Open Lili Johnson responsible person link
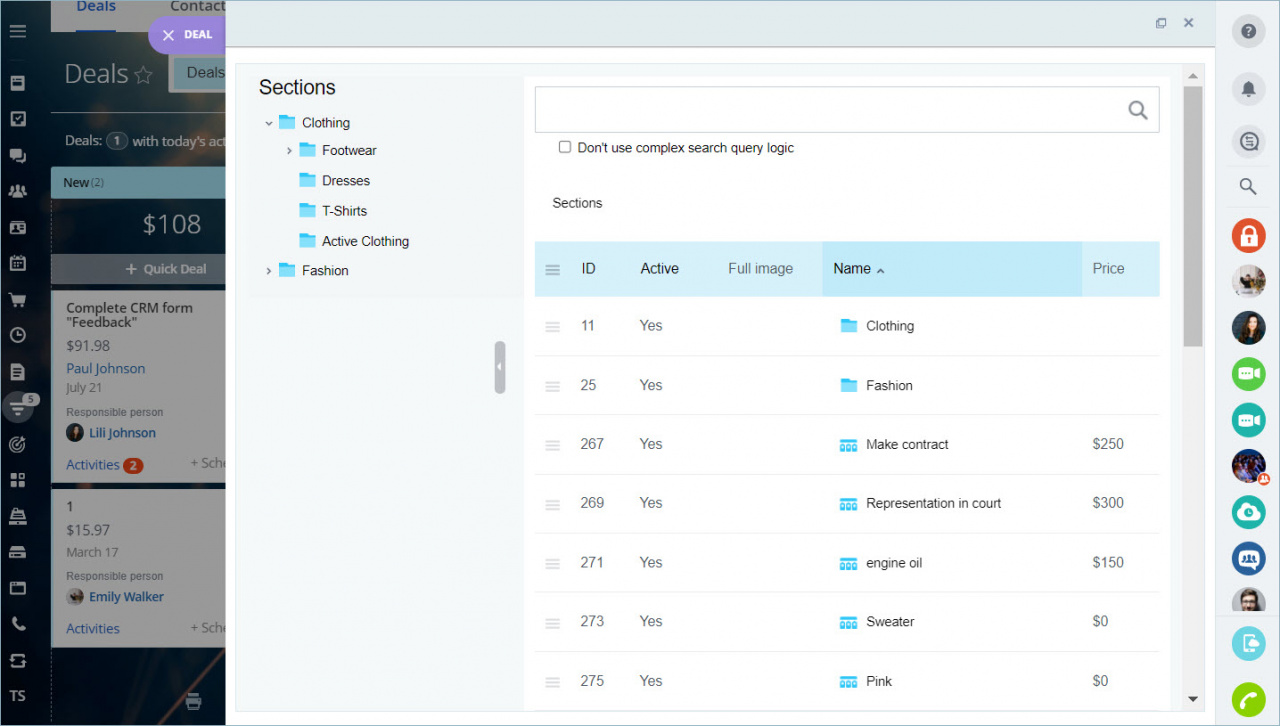1280x726 pixels. [122, 433]
